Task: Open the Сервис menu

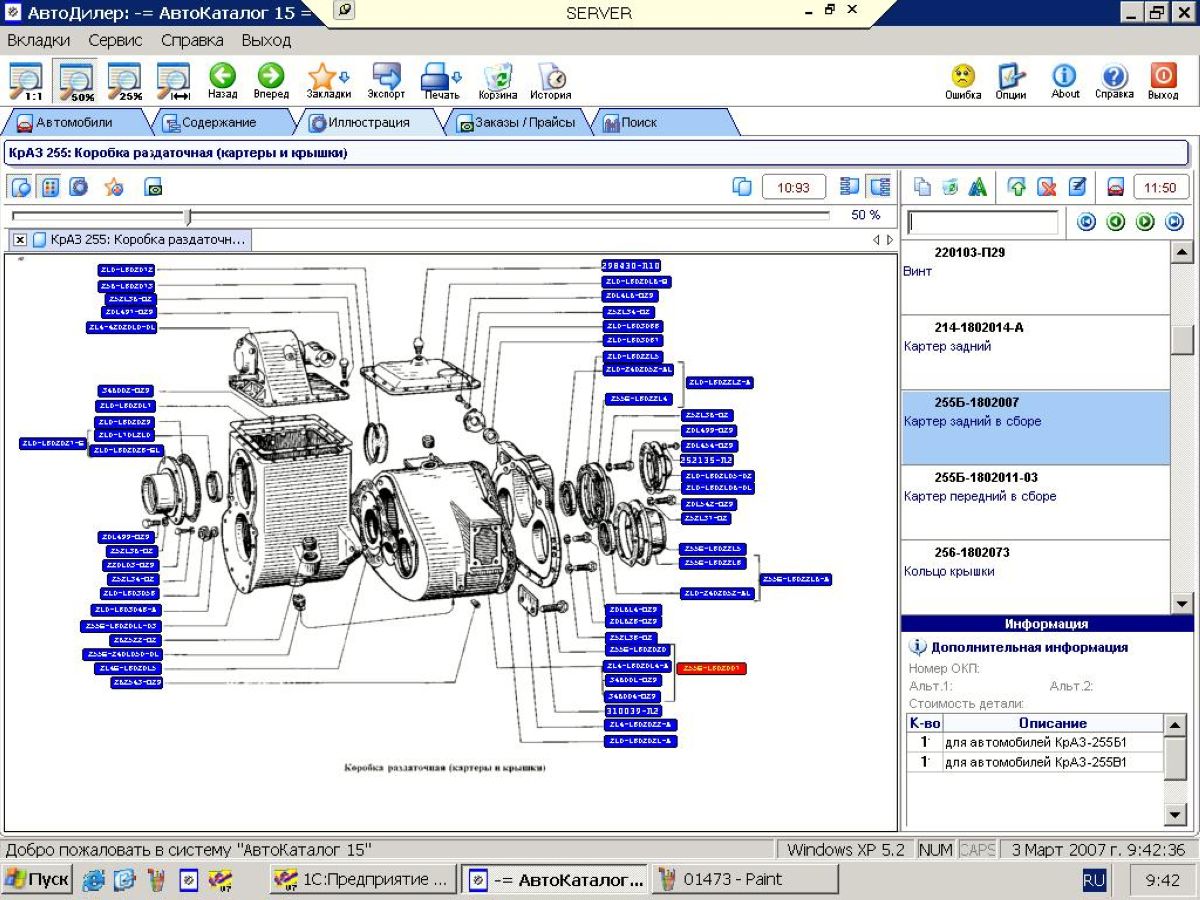Action: 115,41
